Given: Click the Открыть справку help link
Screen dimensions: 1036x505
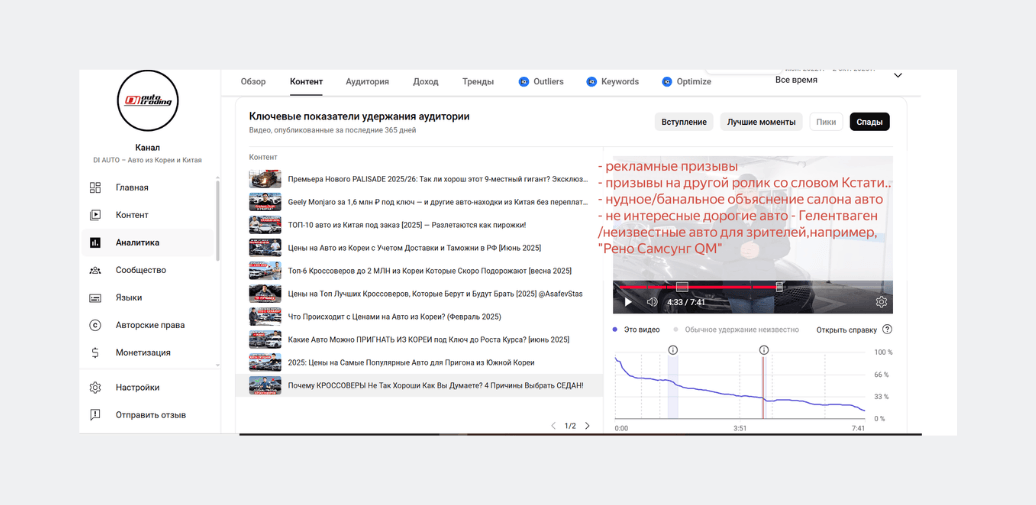Looking at the screenshot, I should point(846,330).
